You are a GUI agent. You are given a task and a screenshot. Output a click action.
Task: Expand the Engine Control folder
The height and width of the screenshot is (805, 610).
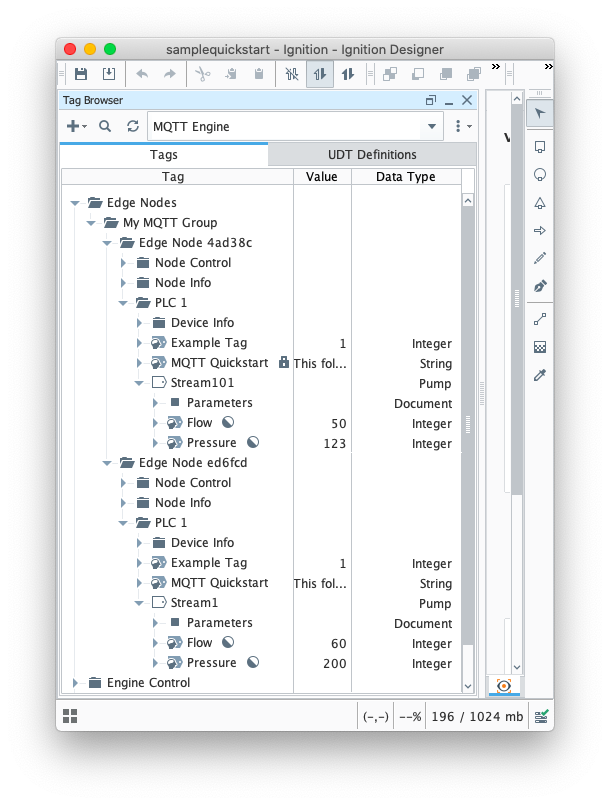click(75, 683)
